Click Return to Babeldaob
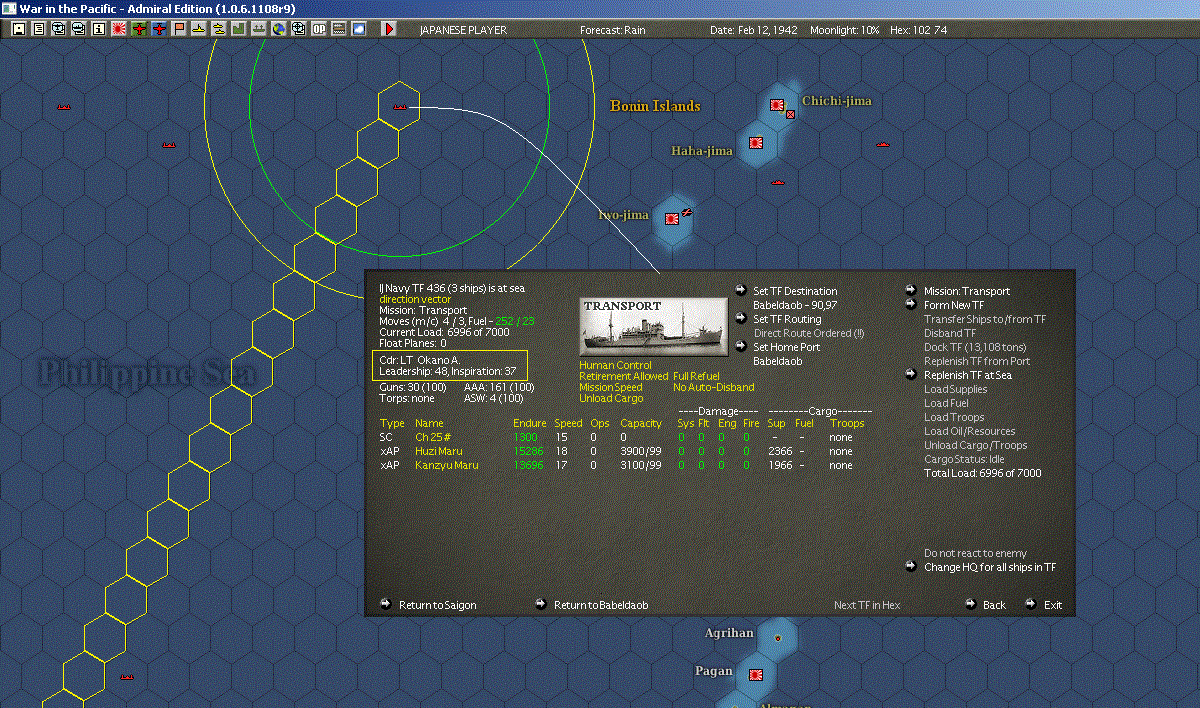Image resolution: width=1200 pixels, height=708 pixels. click(x=601, y=605)
